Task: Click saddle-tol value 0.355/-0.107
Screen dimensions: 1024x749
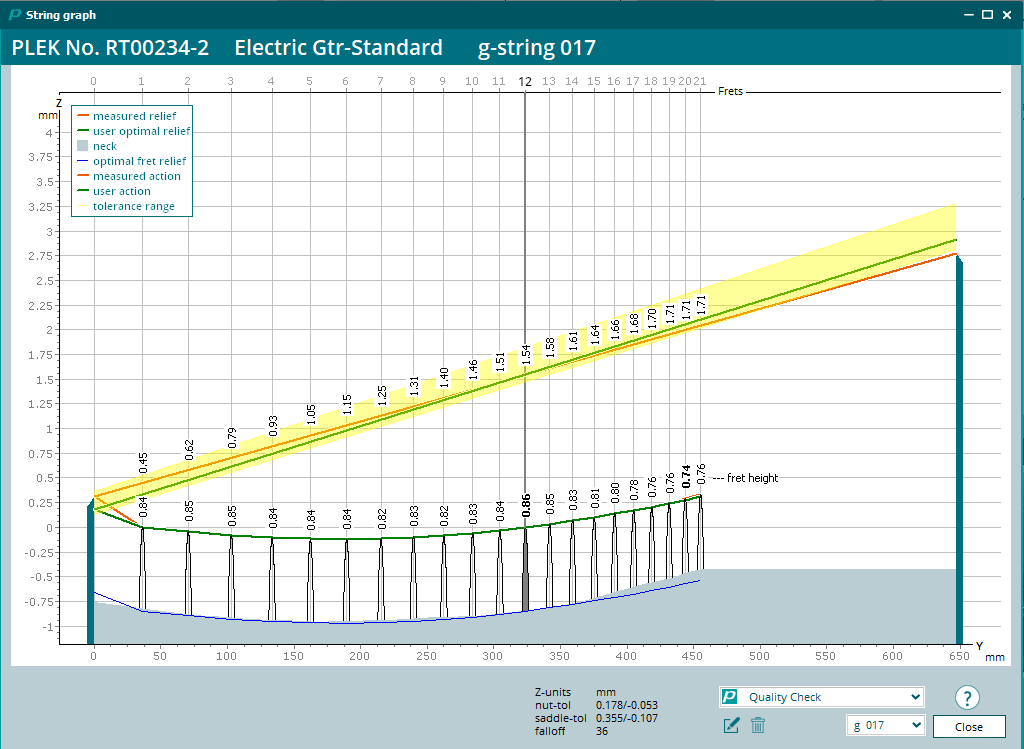Action: 627,718
